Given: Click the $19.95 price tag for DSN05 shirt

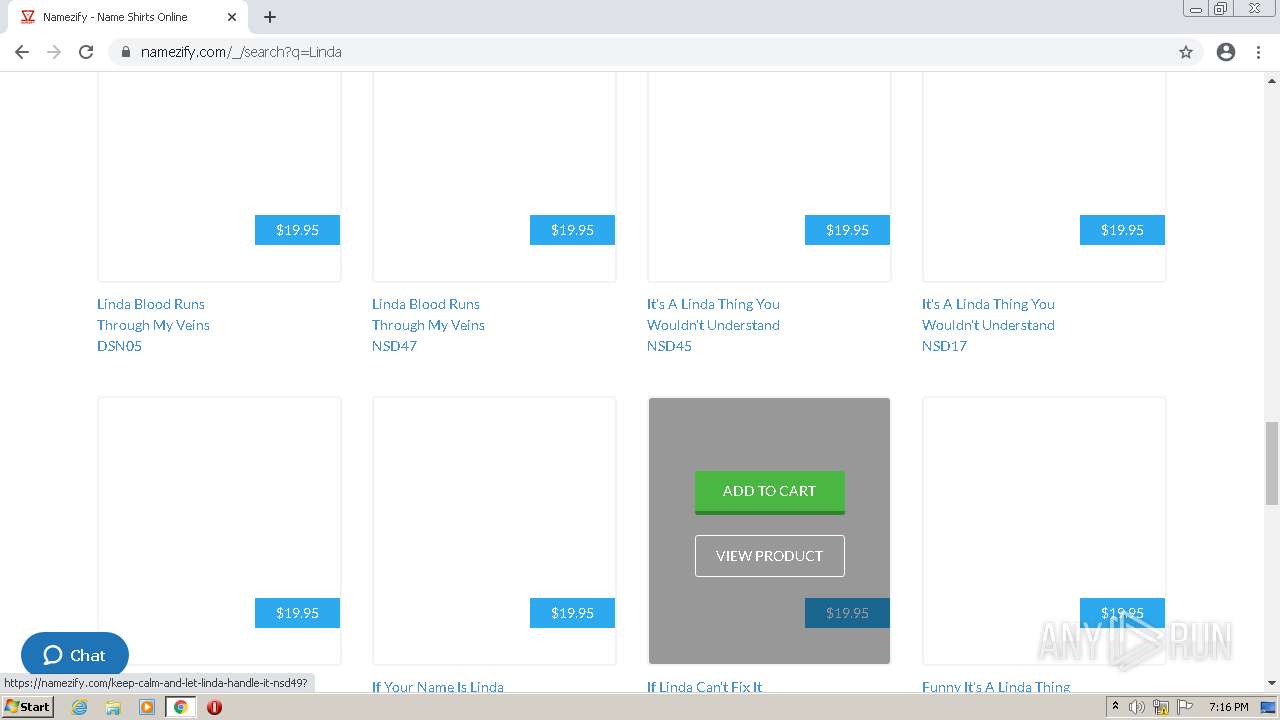Looking at the screenshot, I should coord(297,230).
